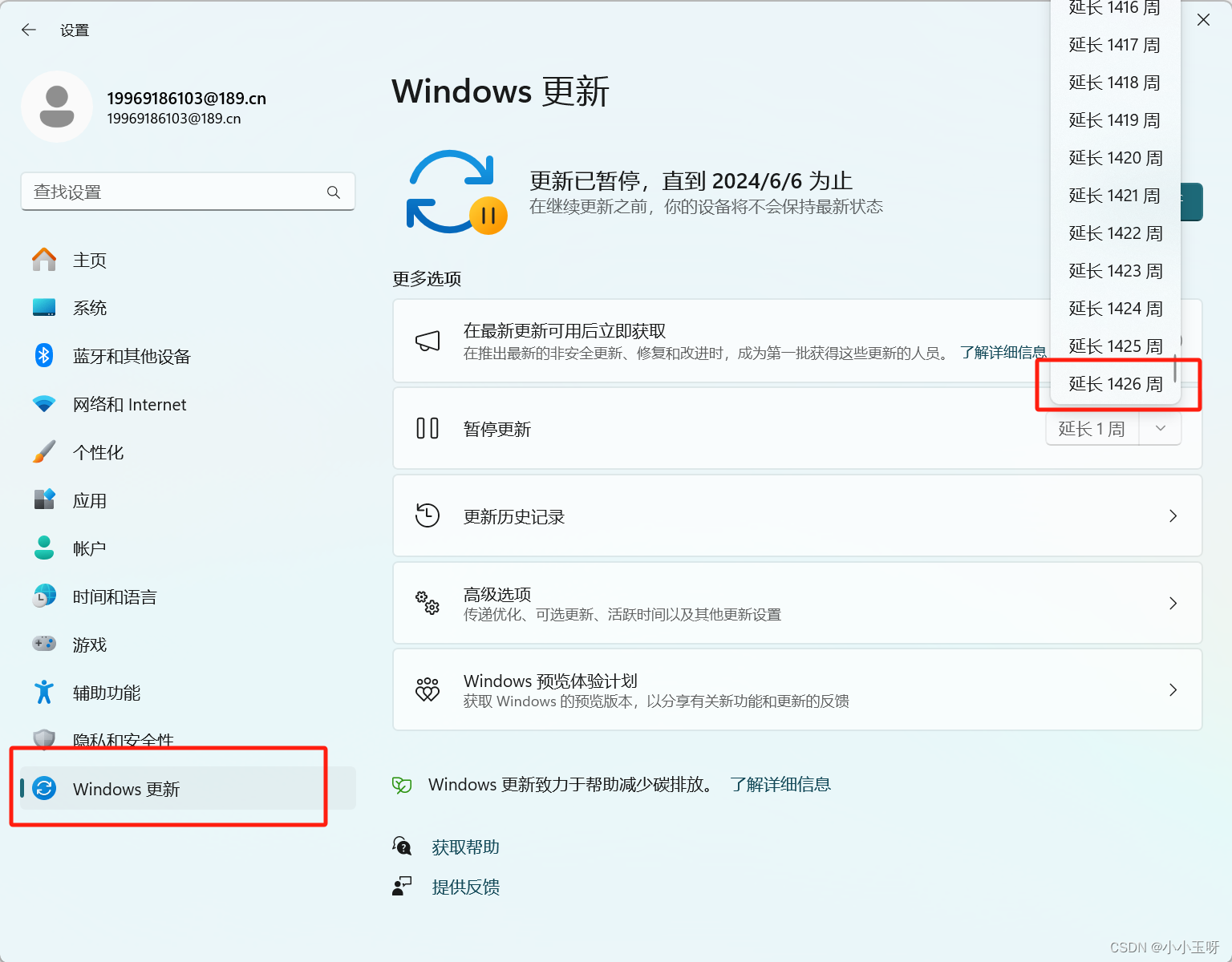Viewport: 1232px width, 962px height.
Task: Click the 获取帮助 link
Action: pyautogui.click(x=466, y=847)
